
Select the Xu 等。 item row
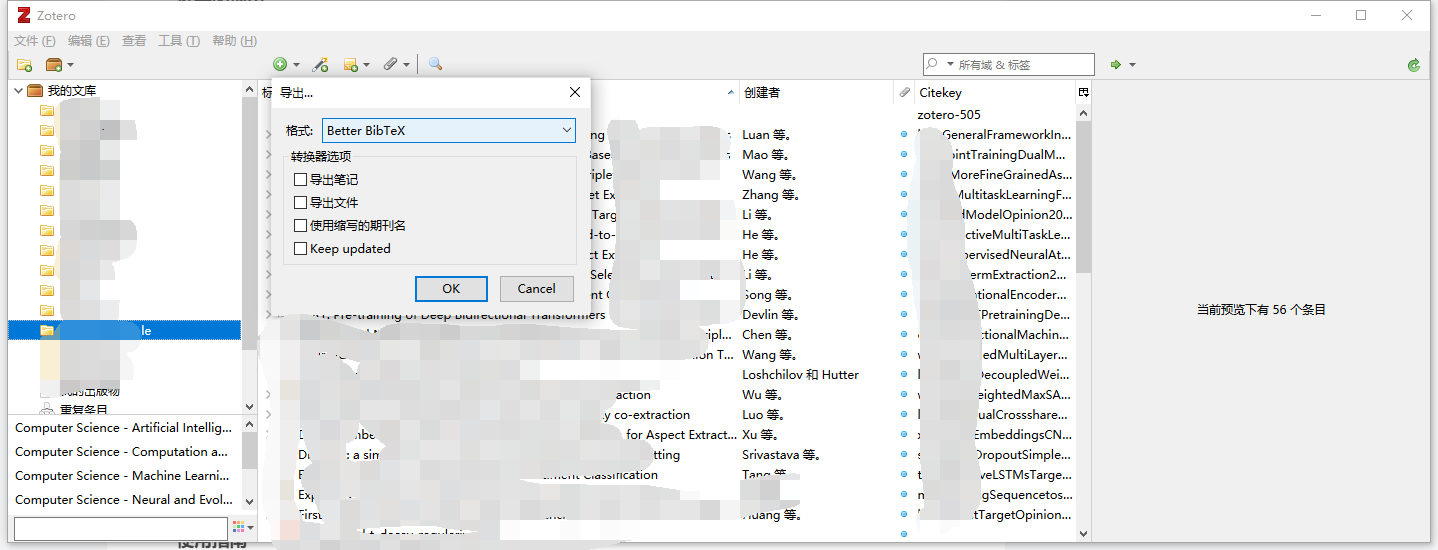tap(668, 435)
